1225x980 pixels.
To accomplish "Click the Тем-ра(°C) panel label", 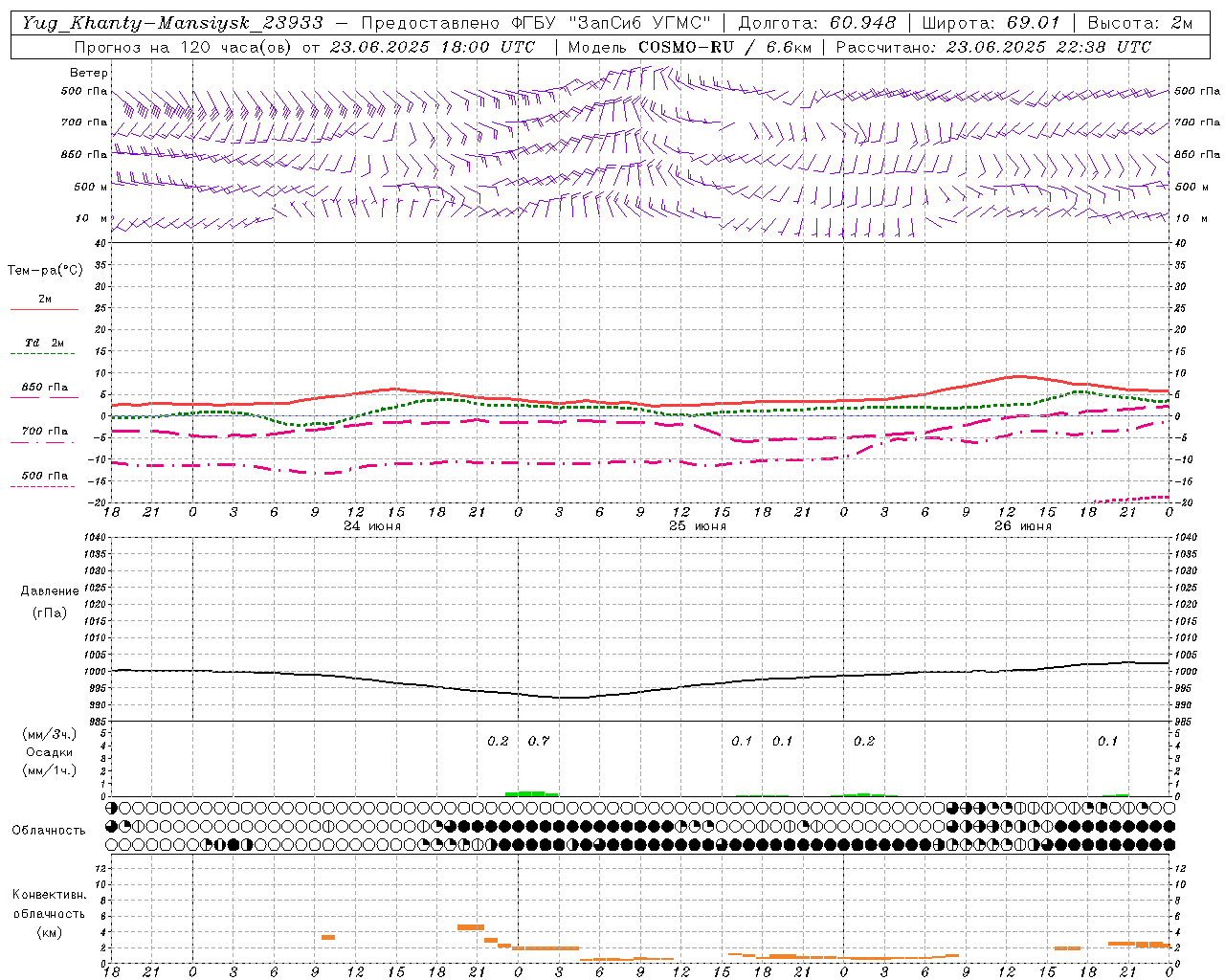I will pos(45,271).
